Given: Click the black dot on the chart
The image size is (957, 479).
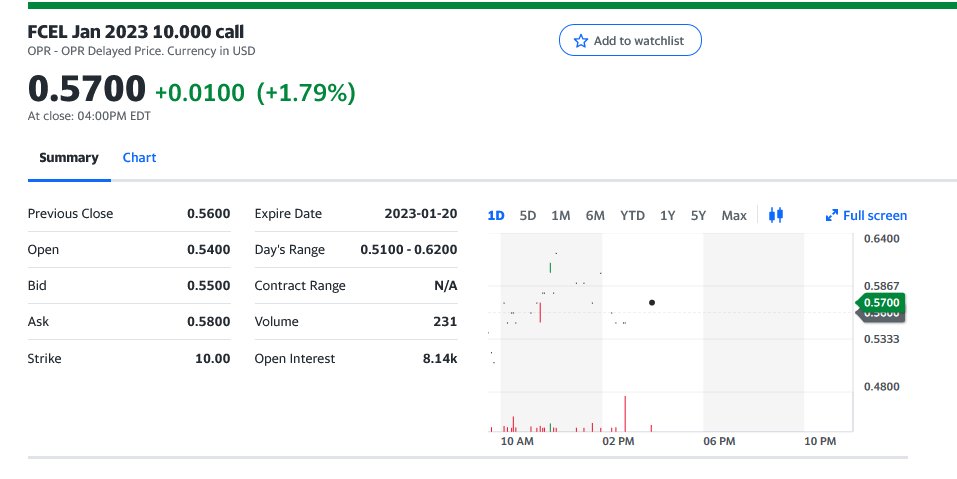Looking at the screenshot, I should click(x=652, y=303).
